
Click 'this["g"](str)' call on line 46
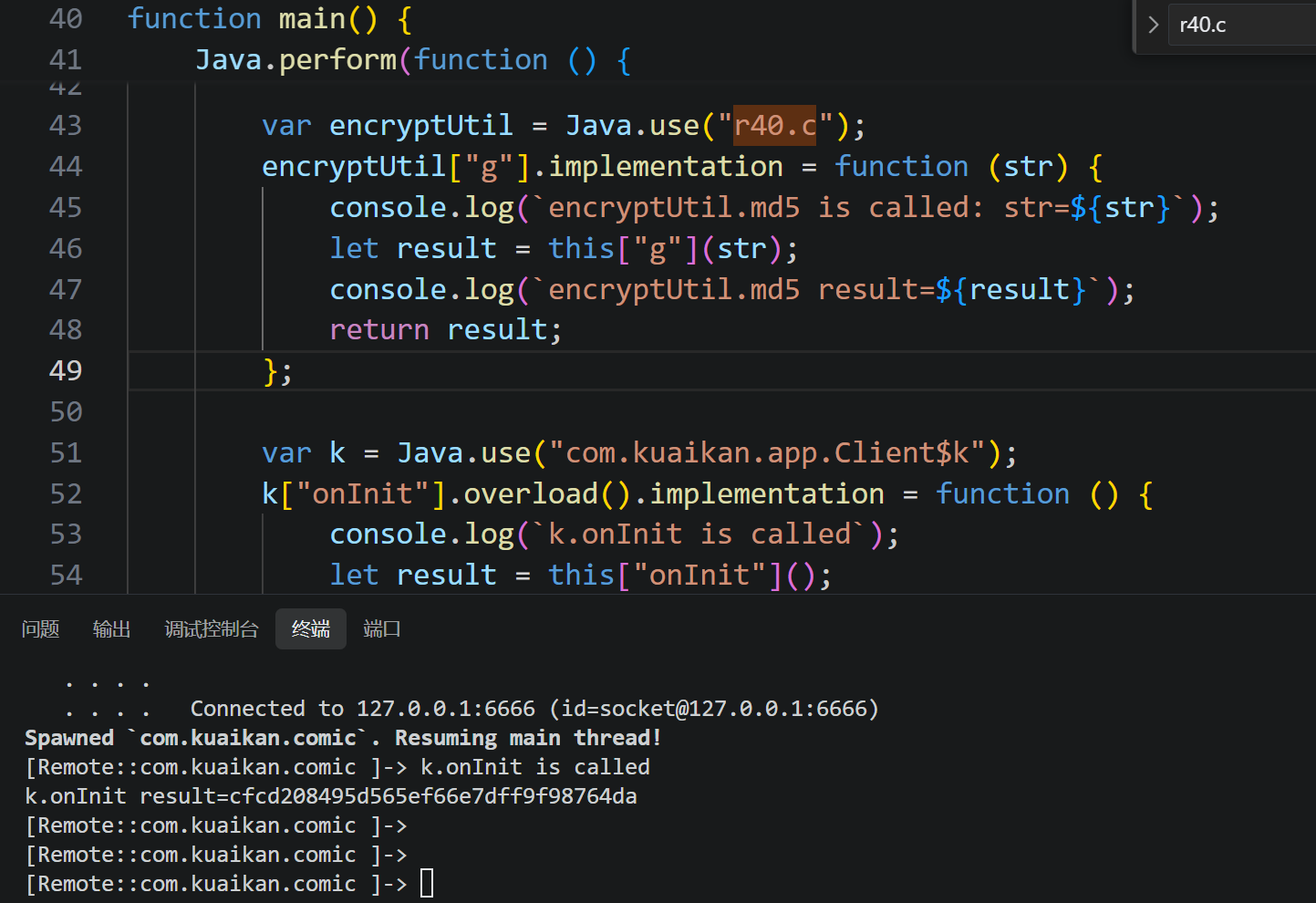point(665,249)
